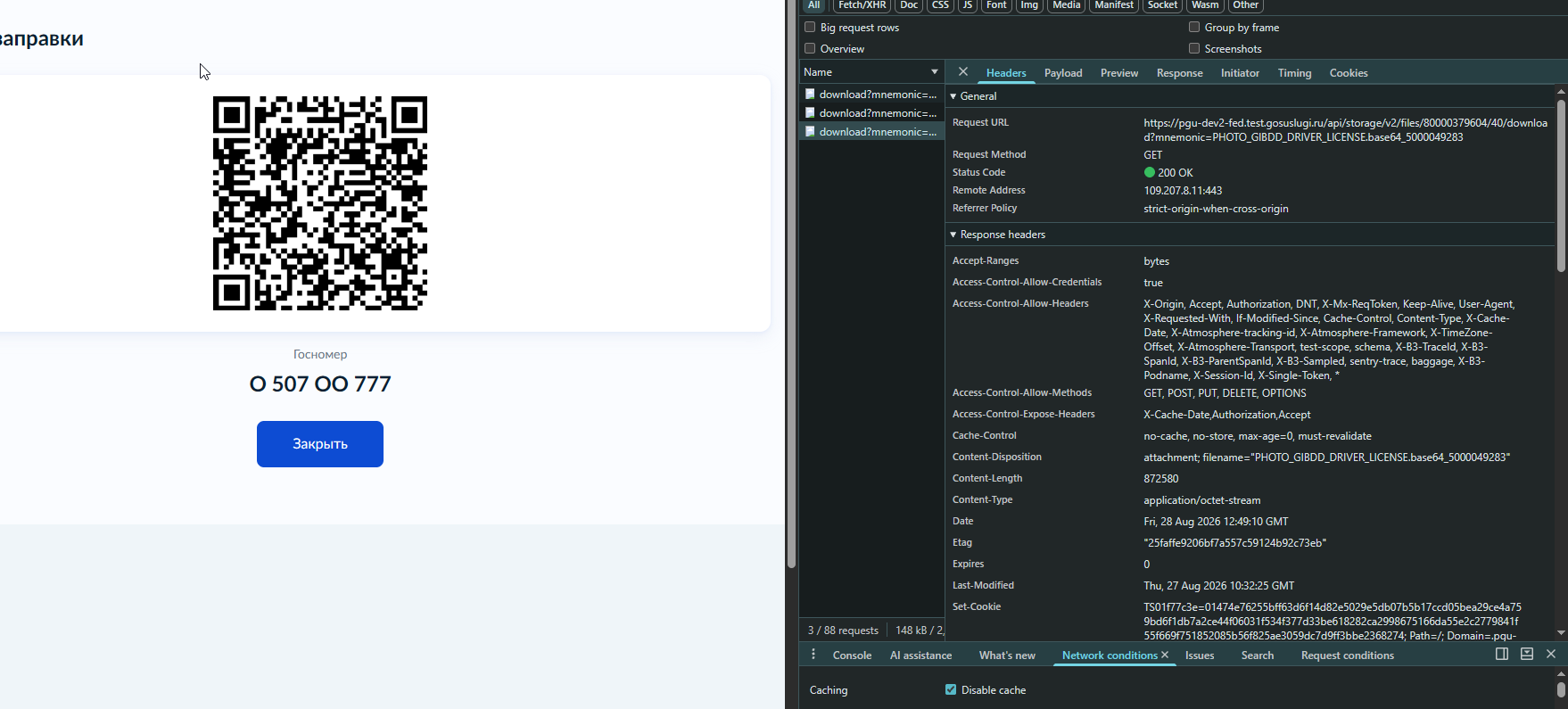Close the request details pane with the X icon

pyautogui.click(x=963, y=72)
